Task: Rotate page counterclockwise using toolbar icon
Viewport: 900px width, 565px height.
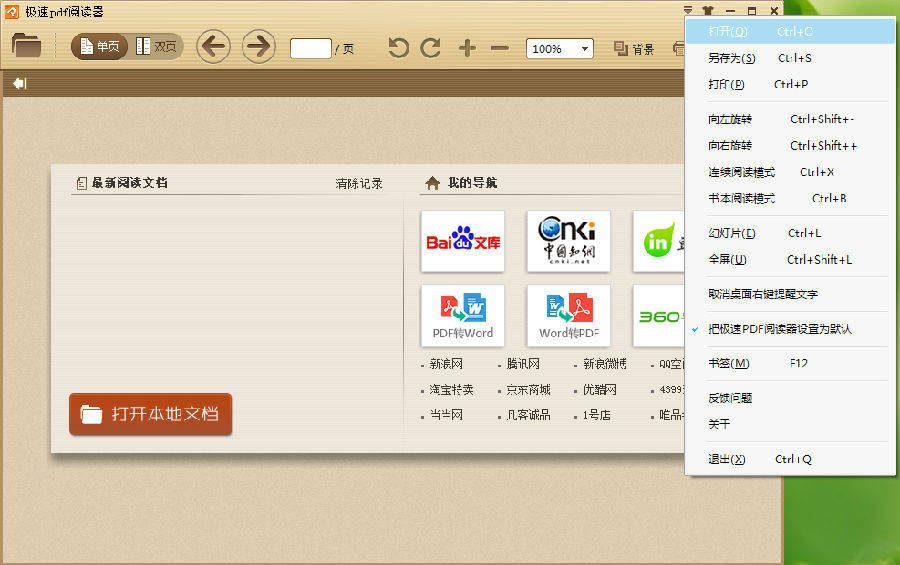Action: tap(399, 48)
